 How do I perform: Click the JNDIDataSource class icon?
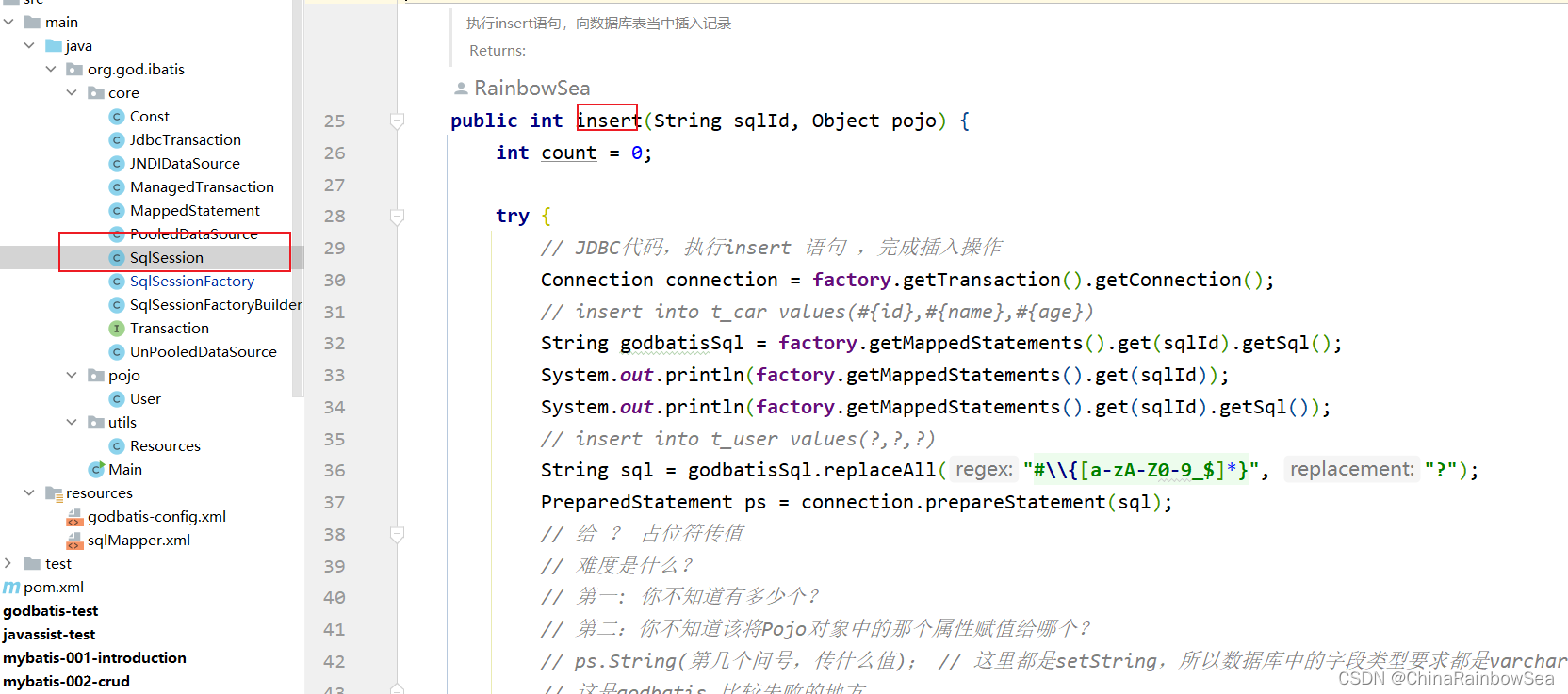117,163
